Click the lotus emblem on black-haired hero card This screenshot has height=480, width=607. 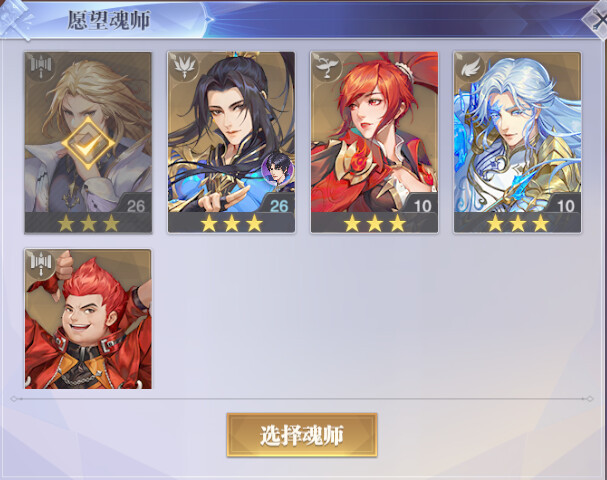[x=184, y=67]
